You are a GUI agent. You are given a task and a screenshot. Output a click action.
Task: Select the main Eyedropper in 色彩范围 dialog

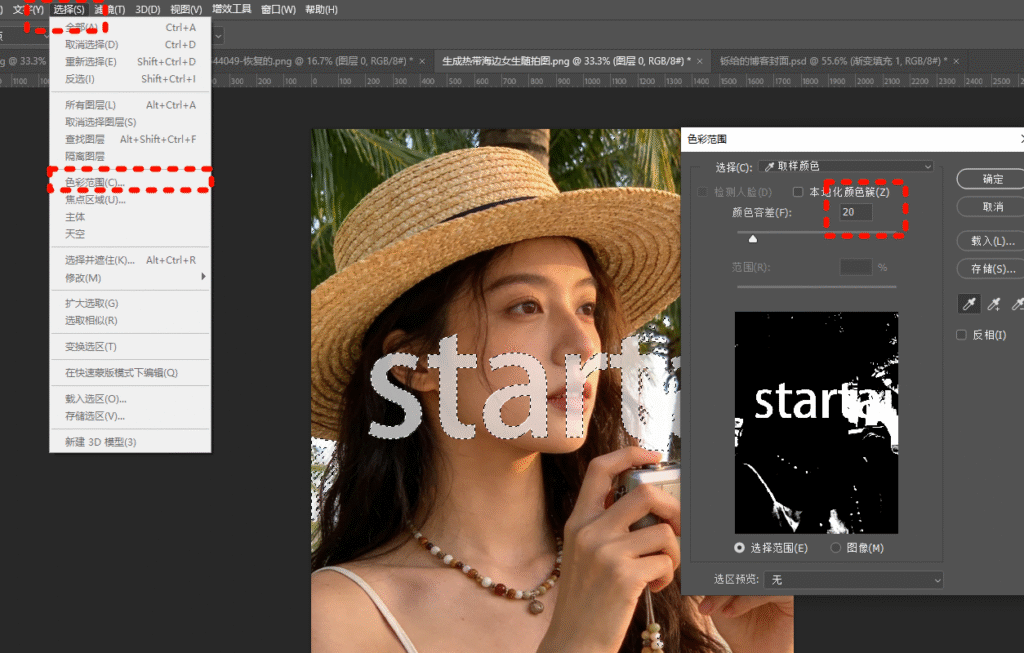(x=969, y=303)
